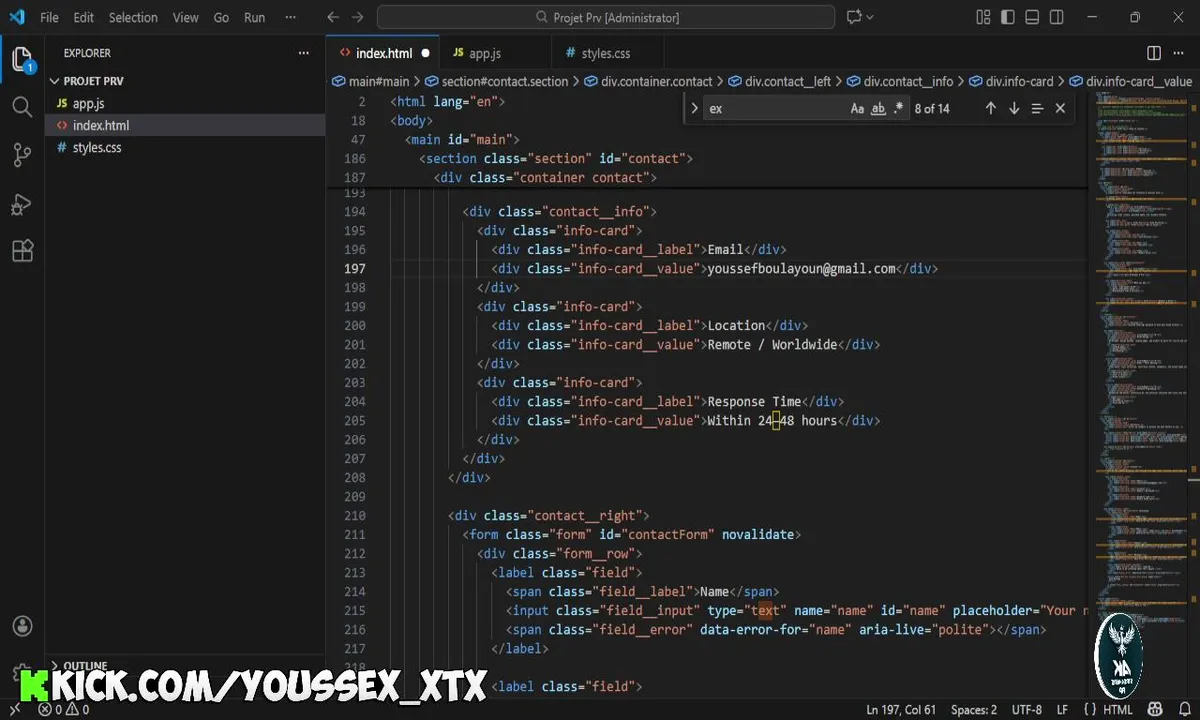The image size is (1200, 720).
Task: Open the View menu
Action: (x=185, y=17)
